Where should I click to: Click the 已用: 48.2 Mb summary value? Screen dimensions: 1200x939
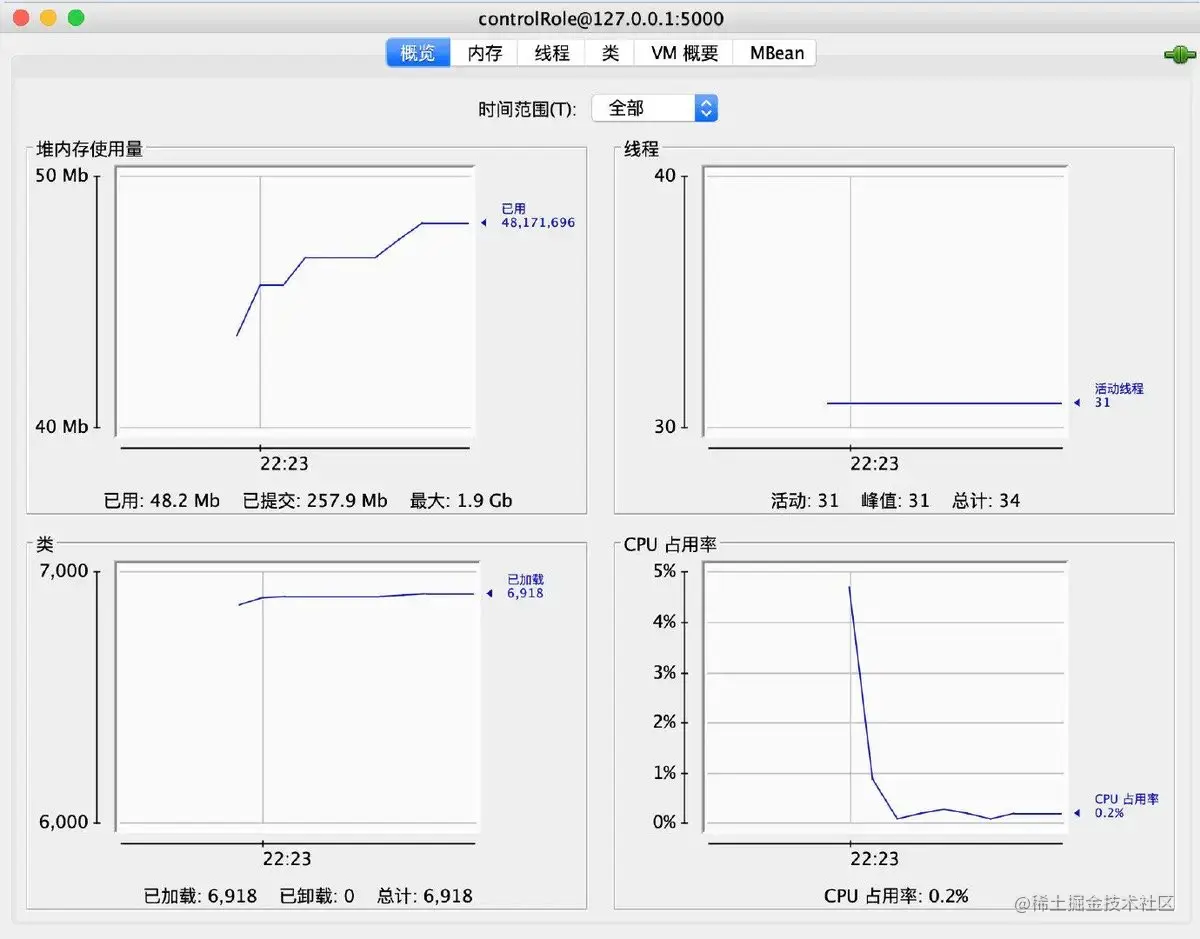[162, 500]
